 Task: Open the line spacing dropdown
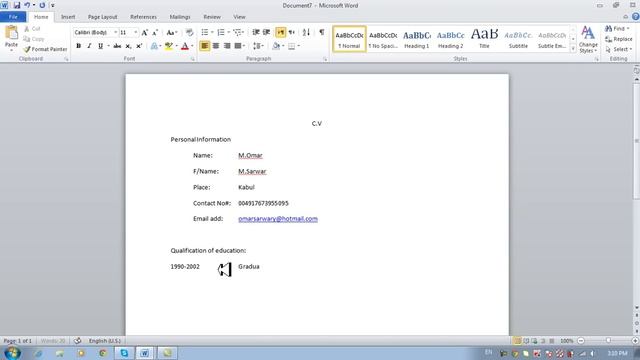pyautogui.click(x=258, y=46)
